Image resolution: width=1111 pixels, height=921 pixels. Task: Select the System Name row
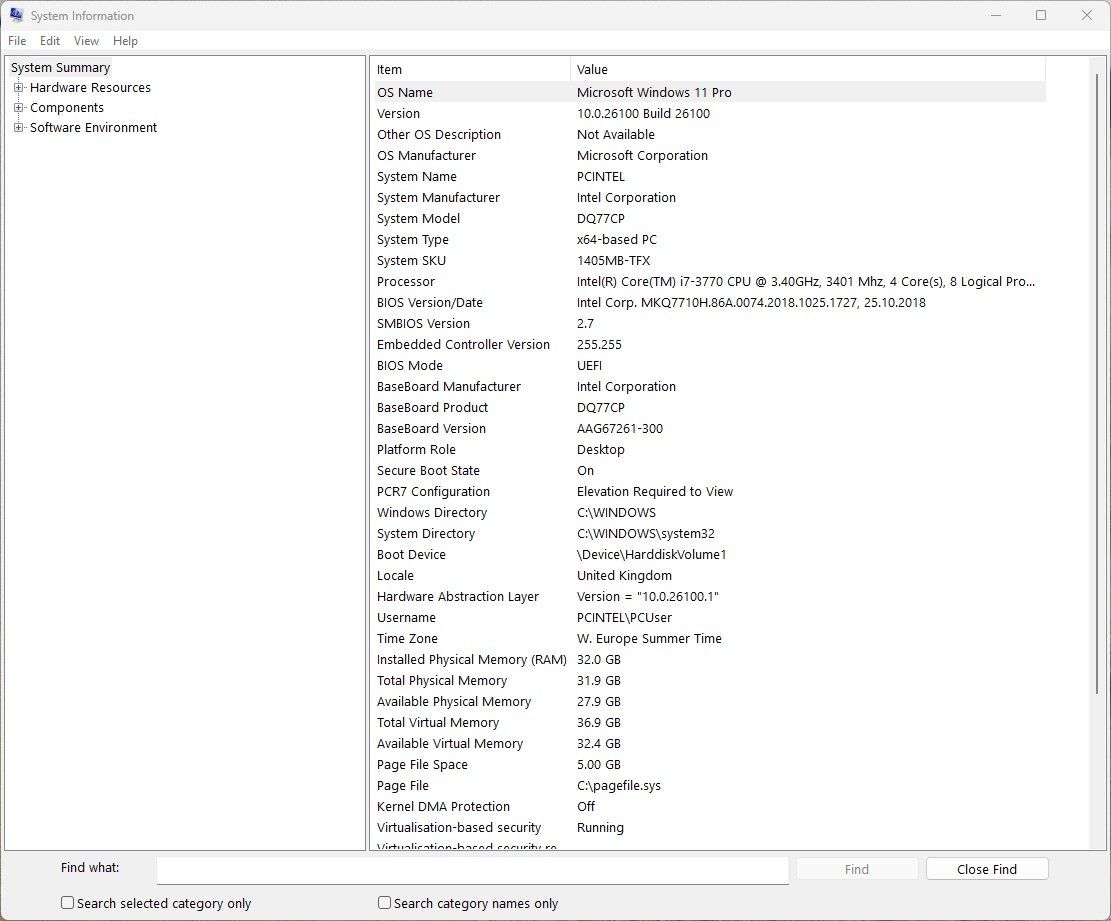click(x=710, y=176)
